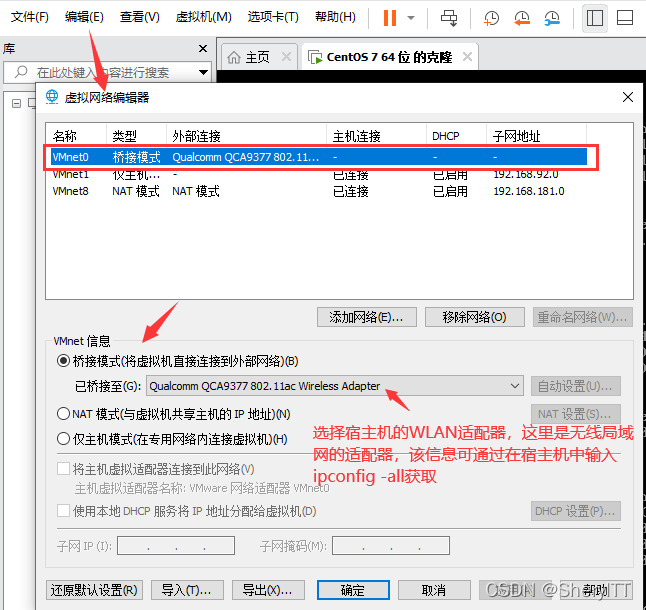Click the 还原默认设置(R) button
The height and width of the screenshot is (610, 646).
point(94,590)
